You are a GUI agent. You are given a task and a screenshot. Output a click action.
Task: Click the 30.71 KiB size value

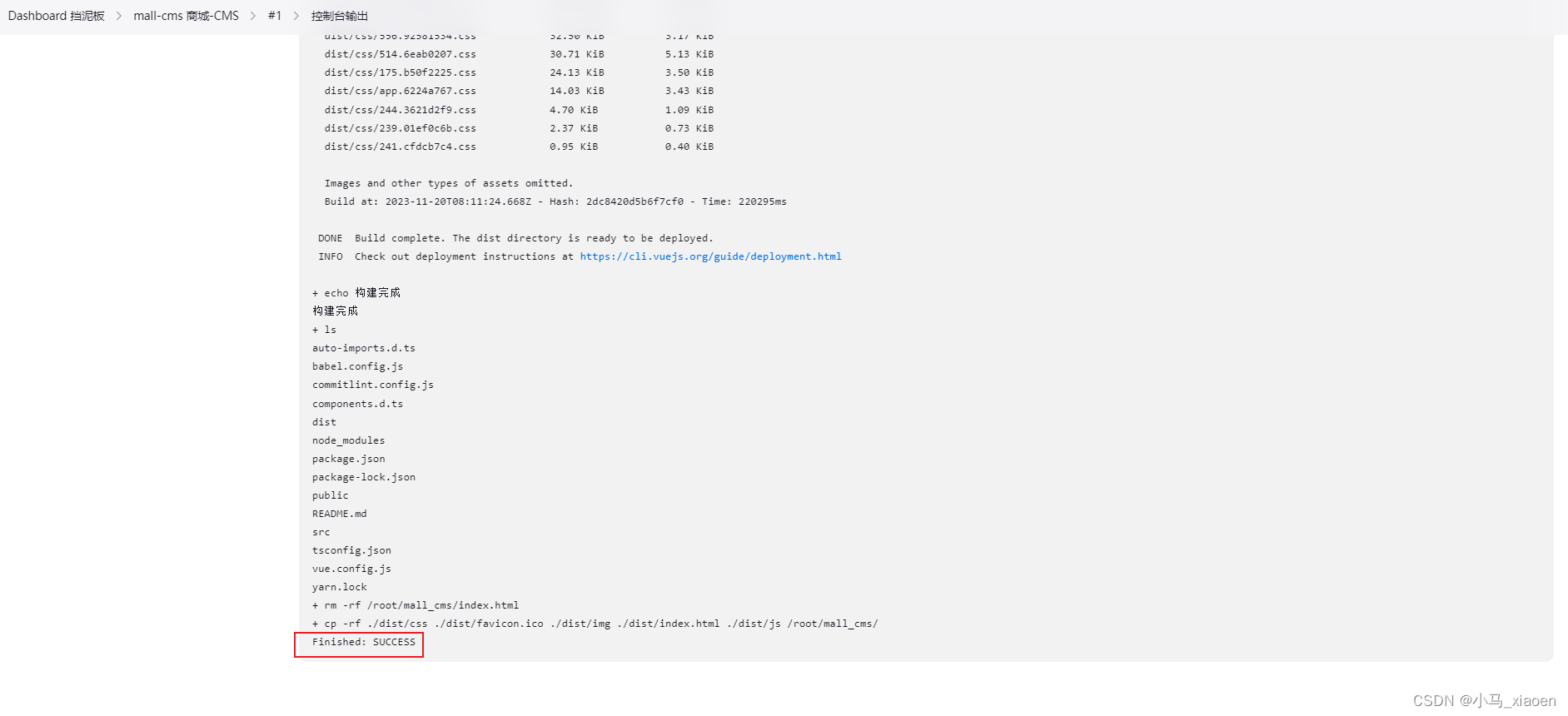[577, 54]
